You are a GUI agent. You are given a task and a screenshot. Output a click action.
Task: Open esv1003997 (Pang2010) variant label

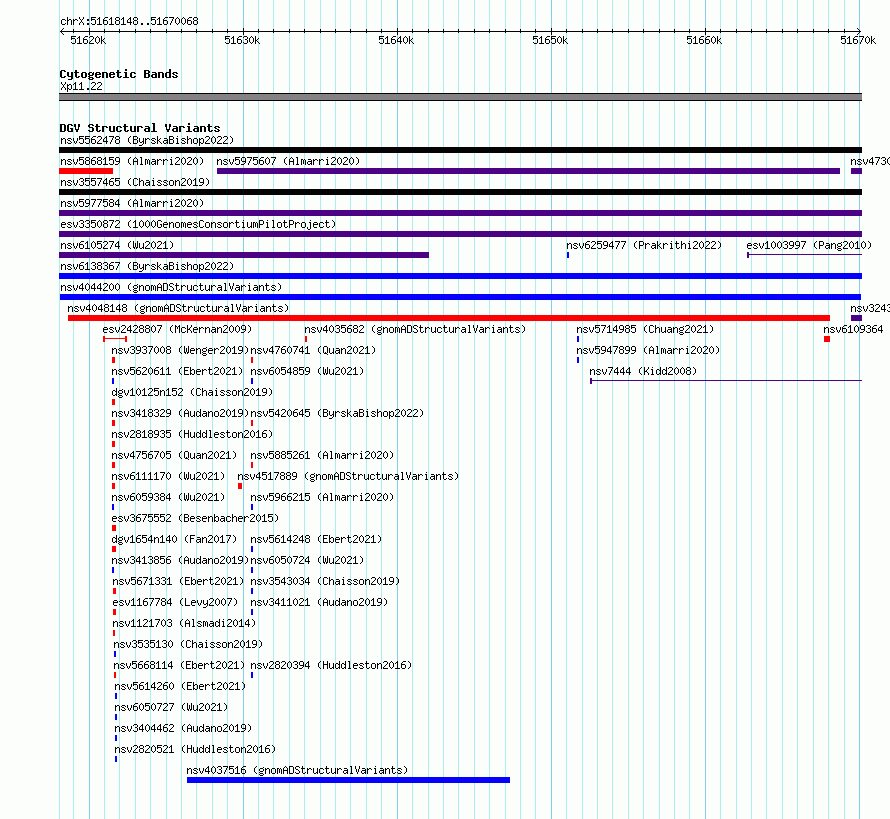coord(809,245)
